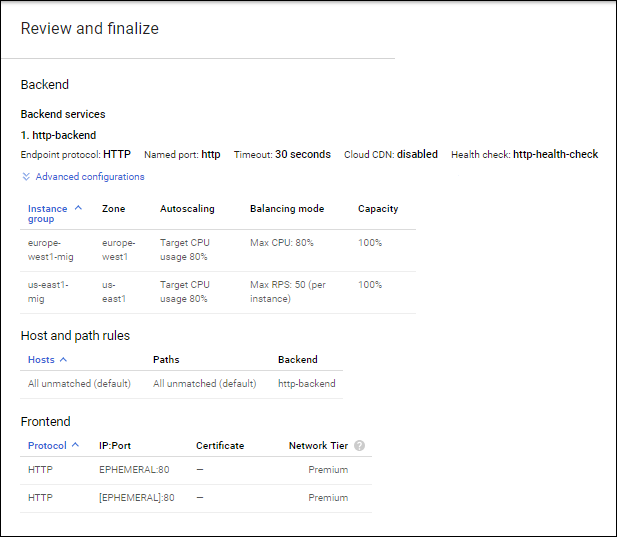Click HTTP protocol in EPHEMERAL:80 row
The height and width of the screenshot is (537, 617).
40,470
